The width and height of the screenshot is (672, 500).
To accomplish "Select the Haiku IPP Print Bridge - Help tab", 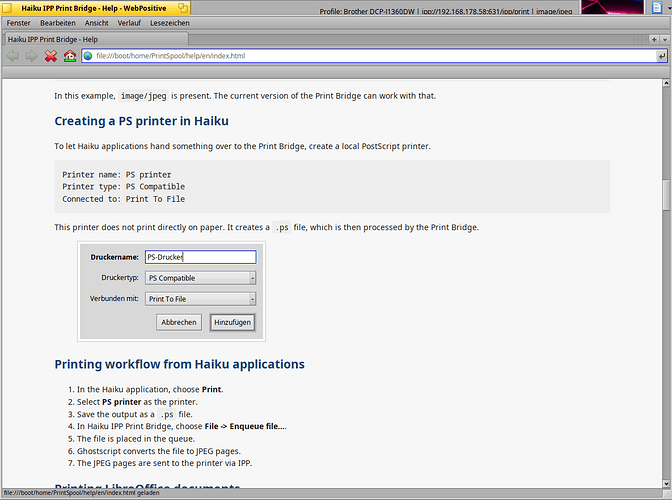I will [96, 39].
